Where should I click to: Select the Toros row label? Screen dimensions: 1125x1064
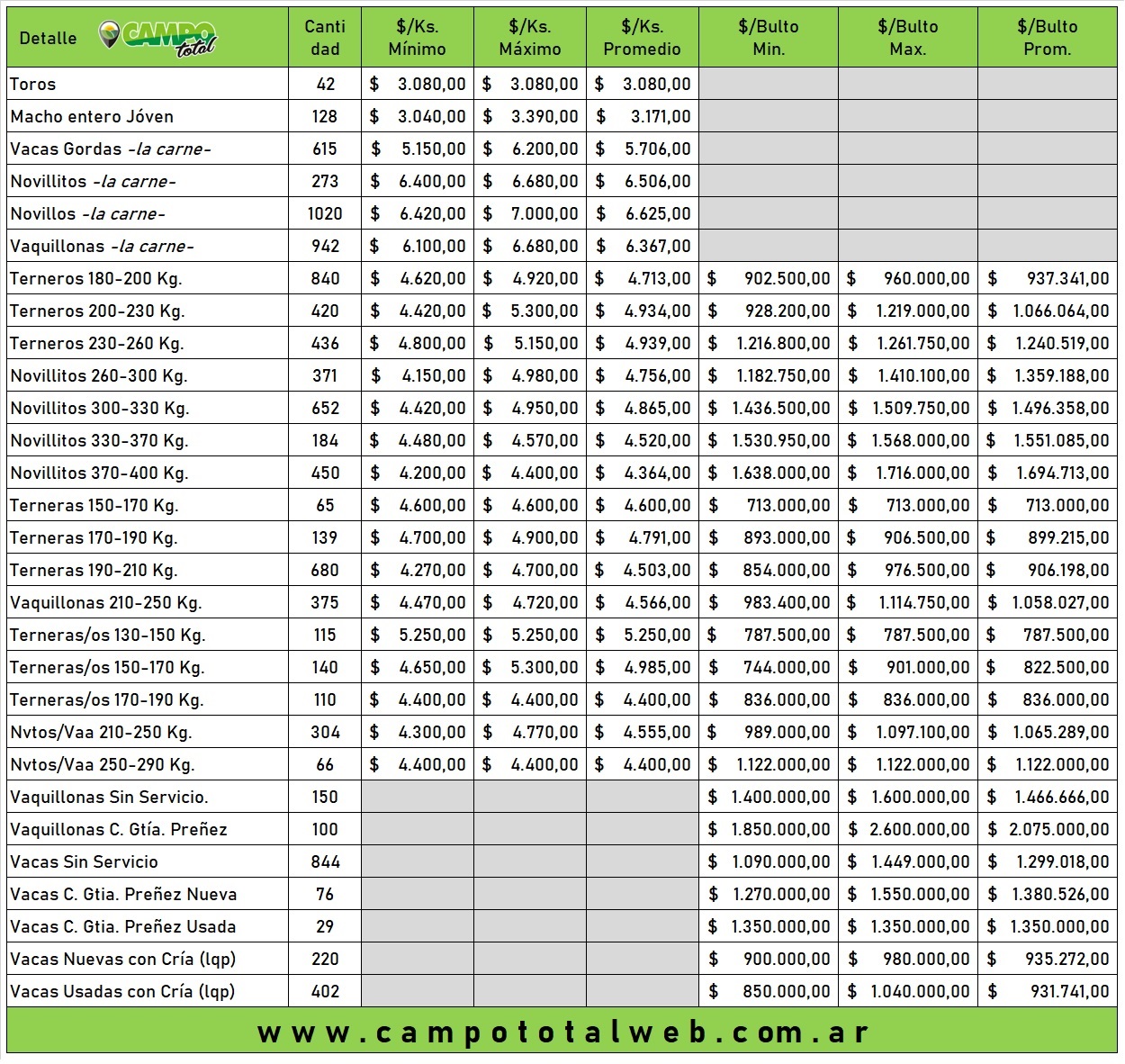click(33, 85)
